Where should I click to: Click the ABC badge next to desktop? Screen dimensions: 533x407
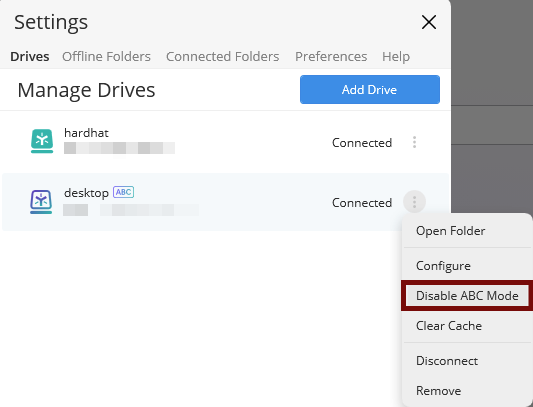pyautogui.click(x=123, y=192)
